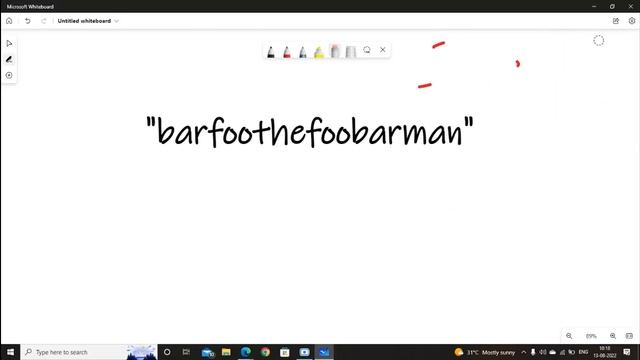Open the Create add menu
Viewport: 640px width, 360px height.
pos(9,76)
